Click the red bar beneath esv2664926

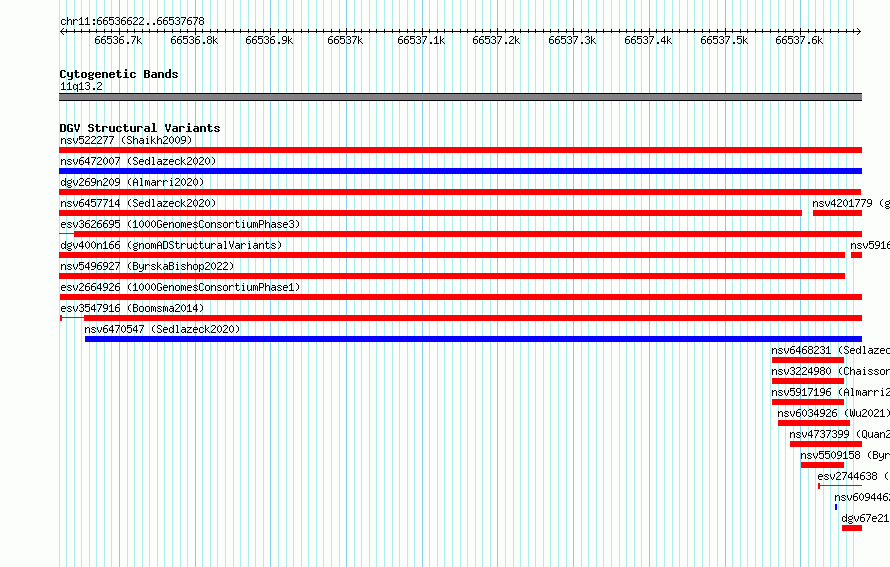coord(460,297)
